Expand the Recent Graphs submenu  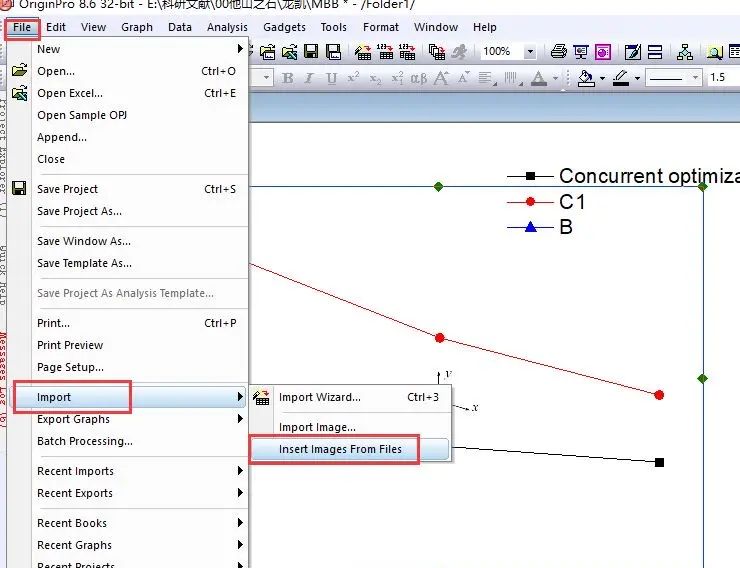[140, 545]
